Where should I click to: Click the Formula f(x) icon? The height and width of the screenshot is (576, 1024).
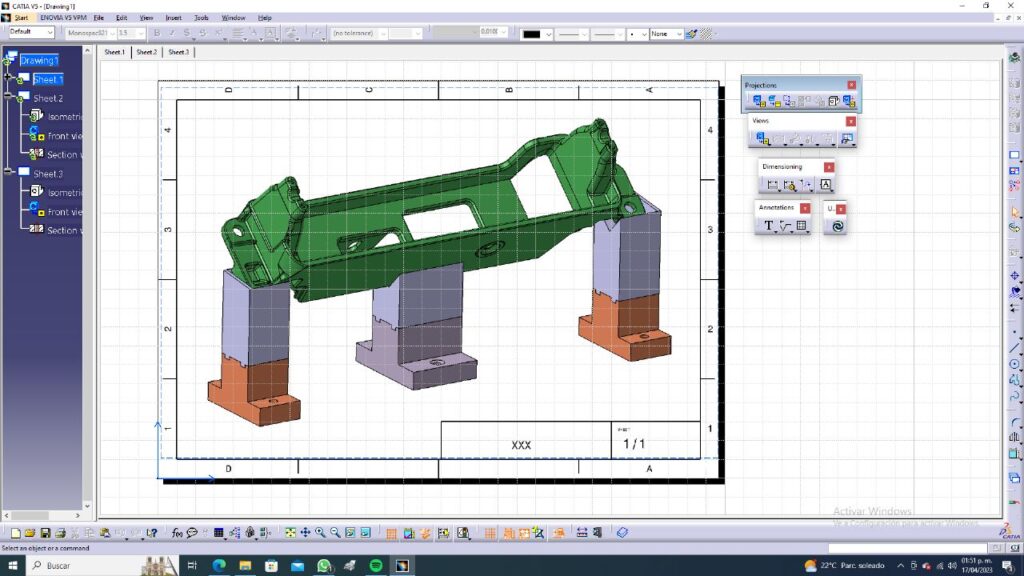[x=176, y=533]
